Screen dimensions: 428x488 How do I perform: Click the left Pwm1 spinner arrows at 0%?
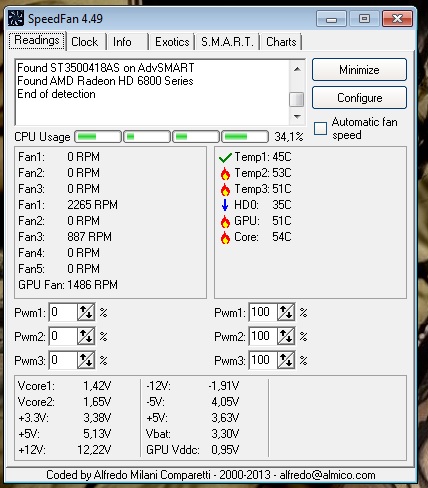(x=86, y=312)
